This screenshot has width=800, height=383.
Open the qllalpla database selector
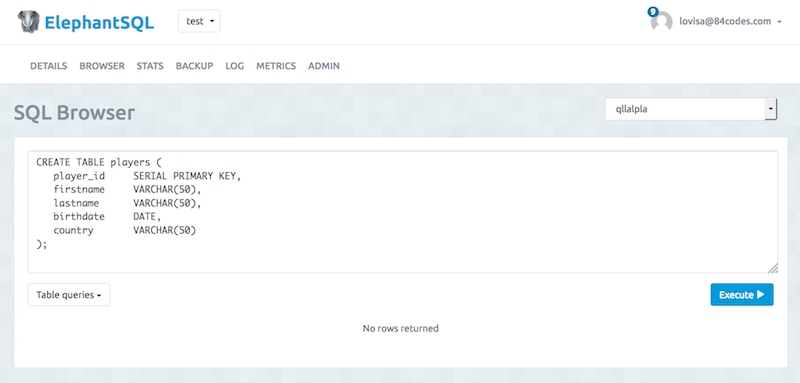[x=691, y=109]
